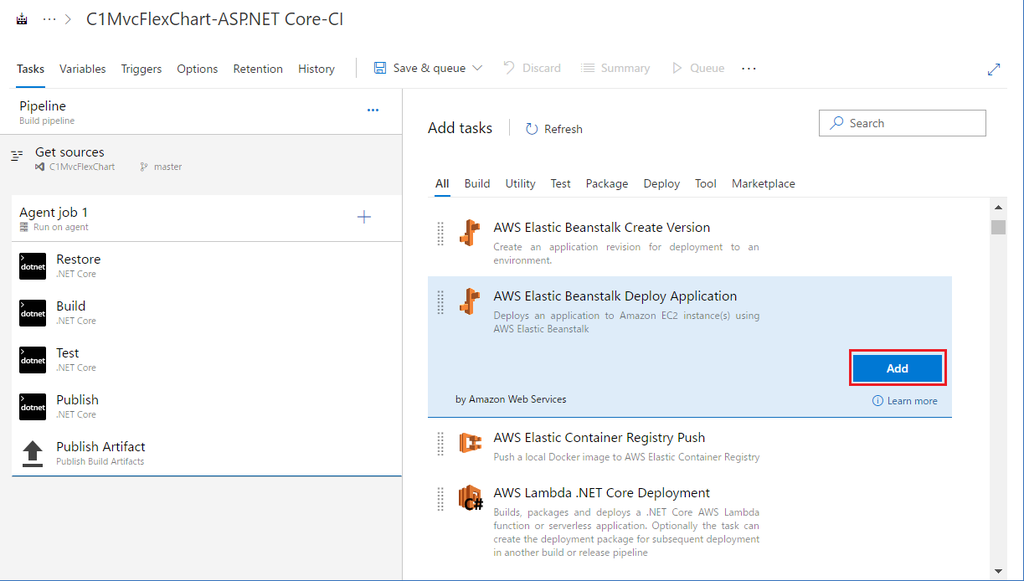Select the Publish Build Artifacts subtitle
The width and height of the screenshot is (1024, 581).
pos(100,462)
